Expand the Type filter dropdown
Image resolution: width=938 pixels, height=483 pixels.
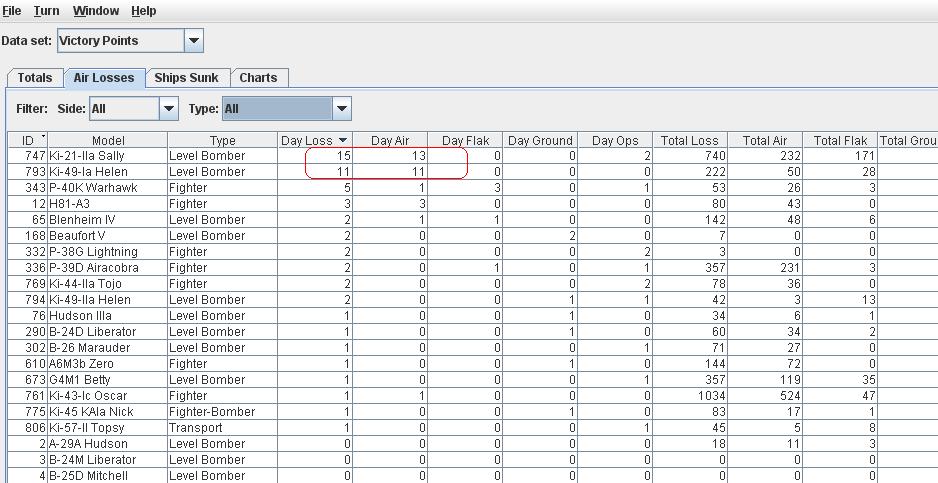(342, 109)
